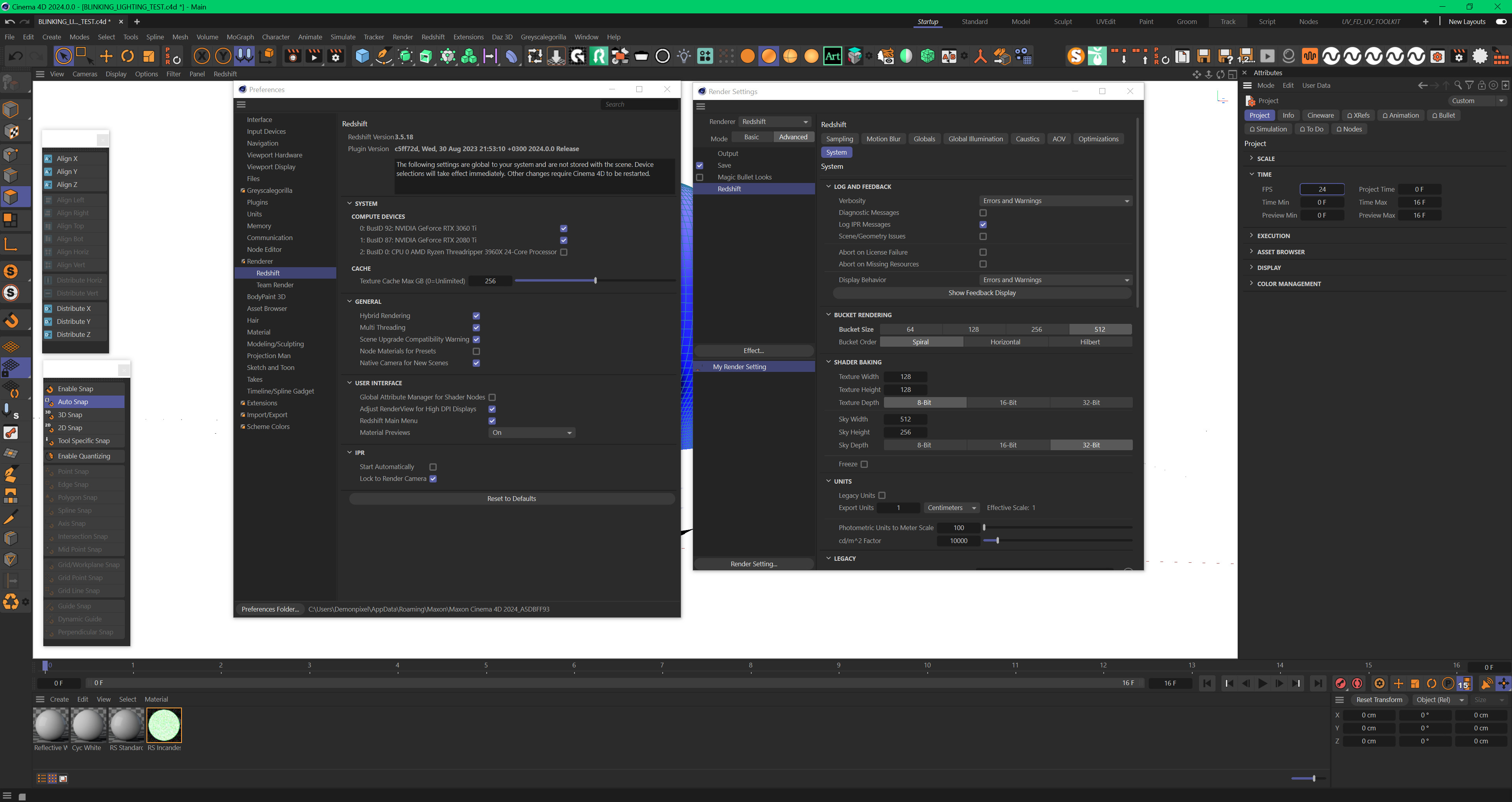Click the Preferences Folder button

point(270,610)
